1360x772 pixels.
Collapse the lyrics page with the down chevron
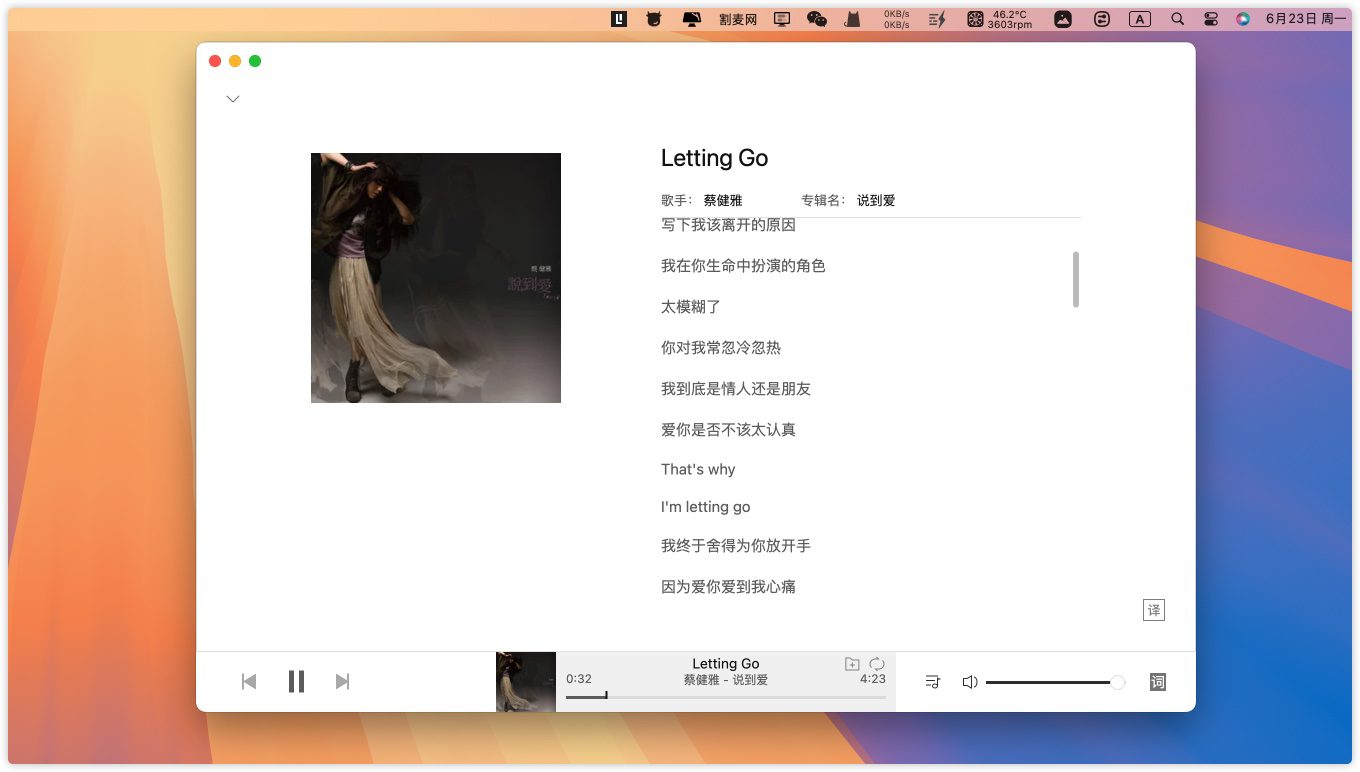click(233, 99)
